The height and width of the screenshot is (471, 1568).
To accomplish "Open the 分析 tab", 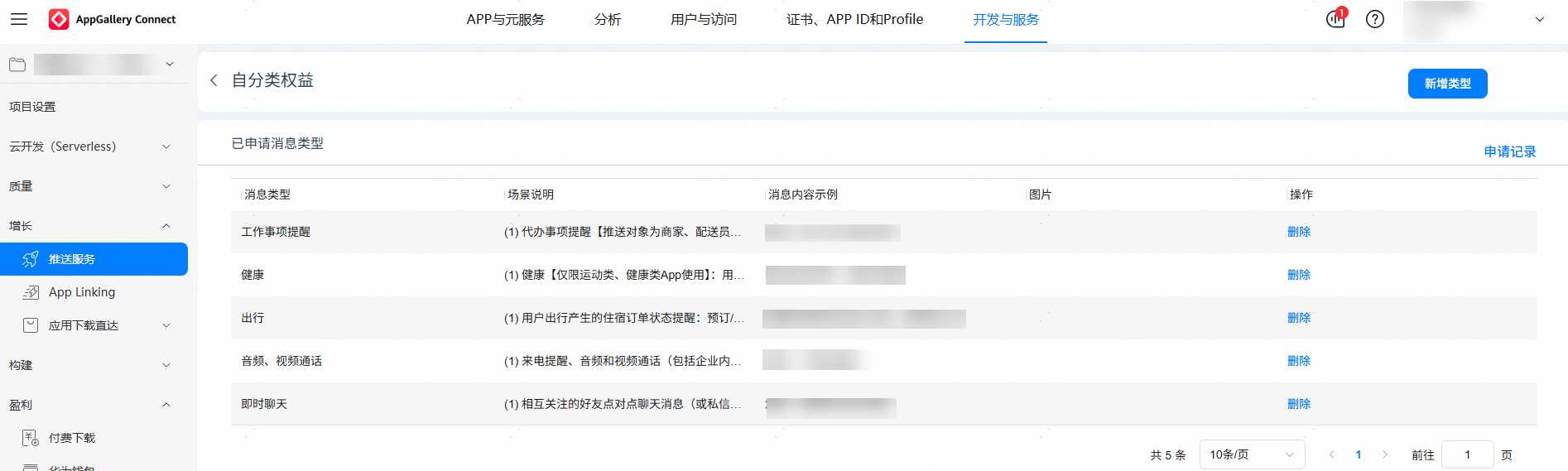I will tap(608, 19).
